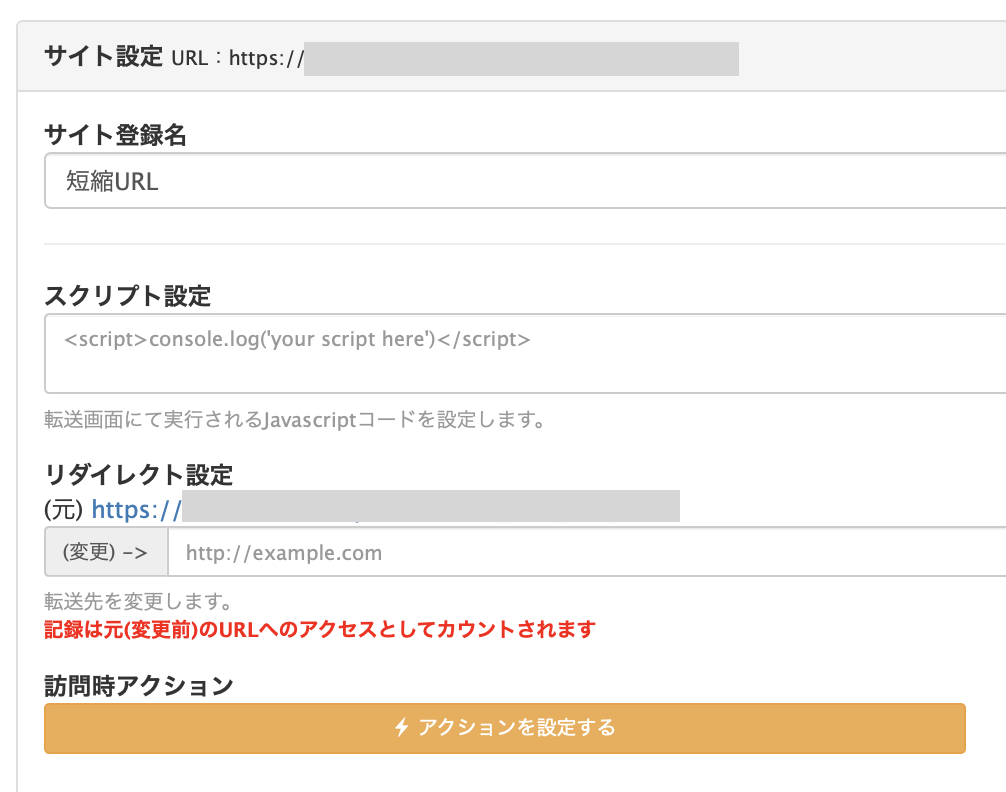Click the redacted gray block in header URL
This screenshot has height=792, width=1006.
(x=521, y=59)
